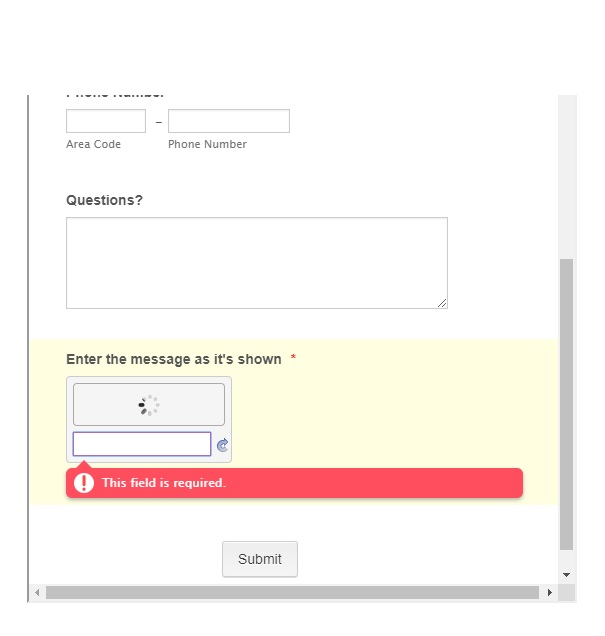Click the "Area Code" sublabel
This screenshot has height=636, width=605.
click(93, 144)
